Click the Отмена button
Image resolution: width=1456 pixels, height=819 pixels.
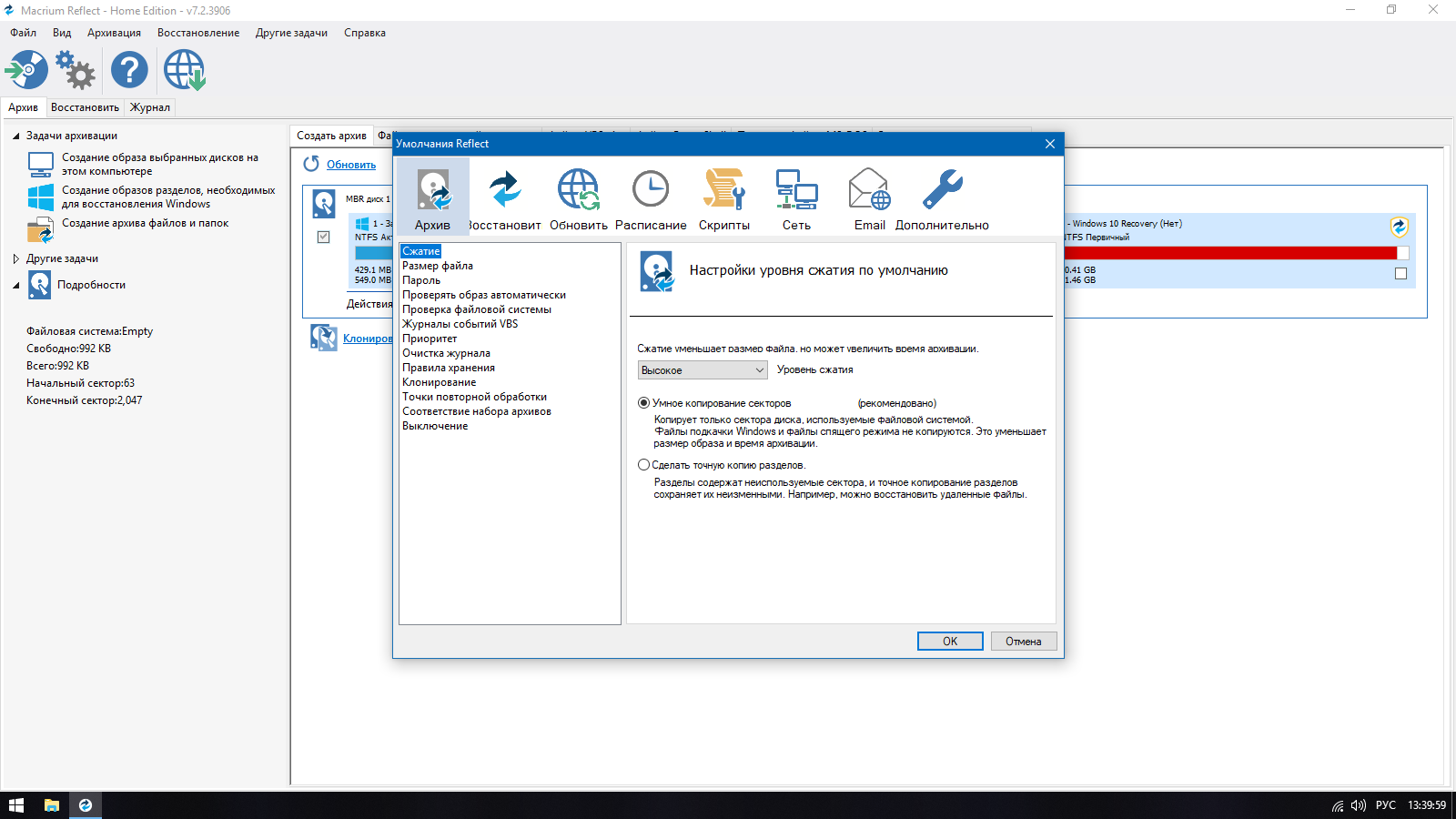click(x=1023, y=642)
